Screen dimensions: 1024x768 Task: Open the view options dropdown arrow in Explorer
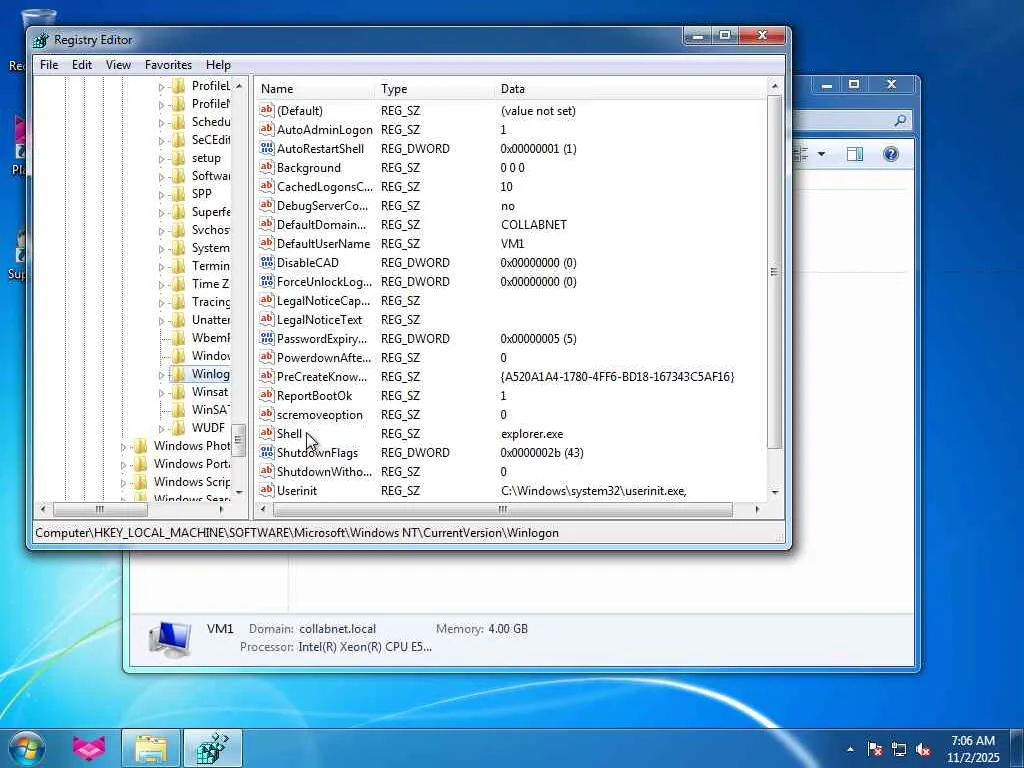coord(822,154)
